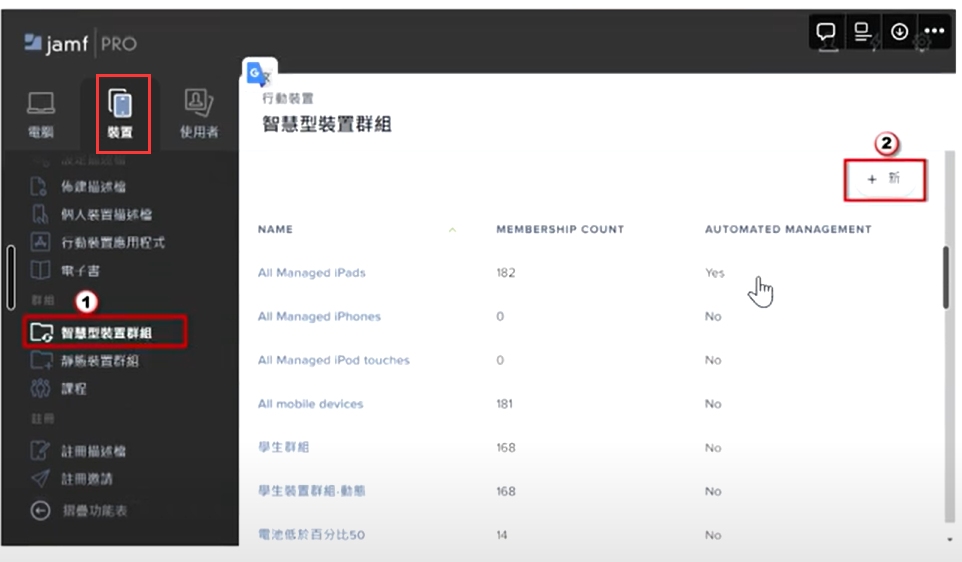Viewport: 962px width, 562px height.
Task: Open the speech bubble comment icon
Action: (x=826, y=31)
